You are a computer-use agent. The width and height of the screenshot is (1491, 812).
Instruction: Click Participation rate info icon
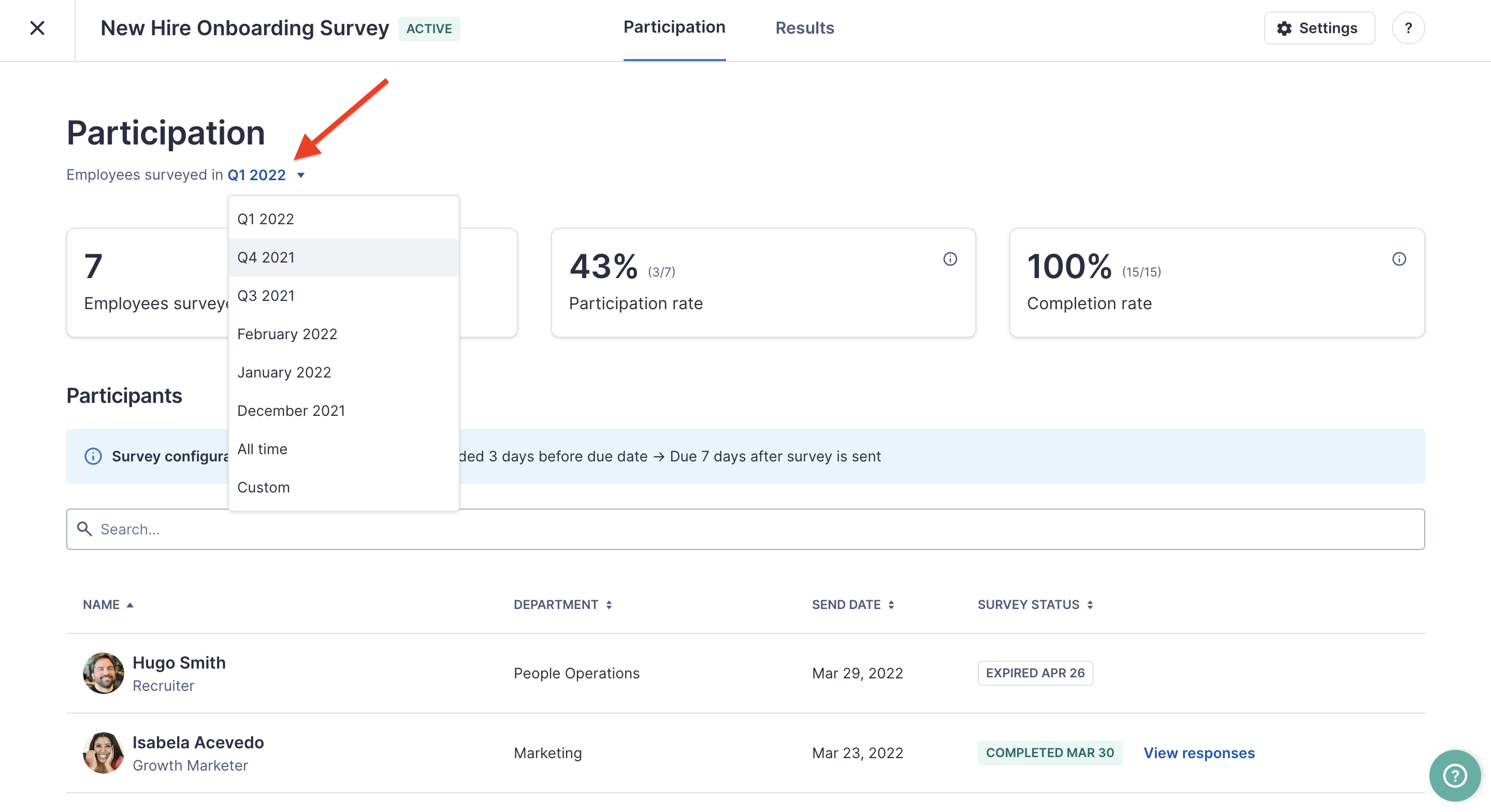(x=950, y=259)
